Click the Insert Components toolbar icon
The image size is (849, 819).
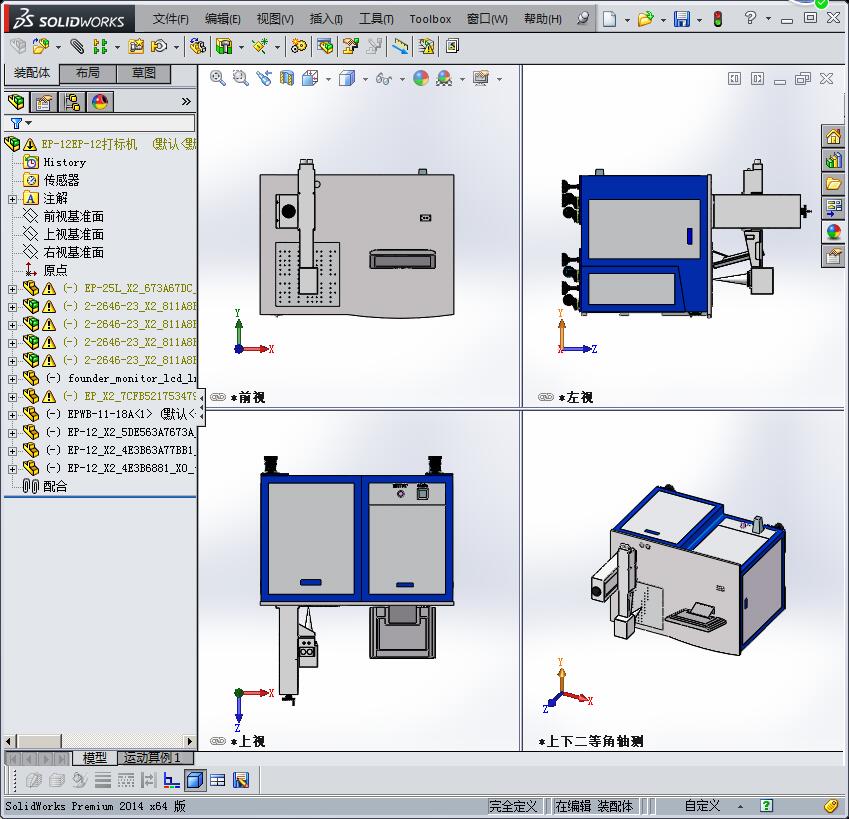40,47
